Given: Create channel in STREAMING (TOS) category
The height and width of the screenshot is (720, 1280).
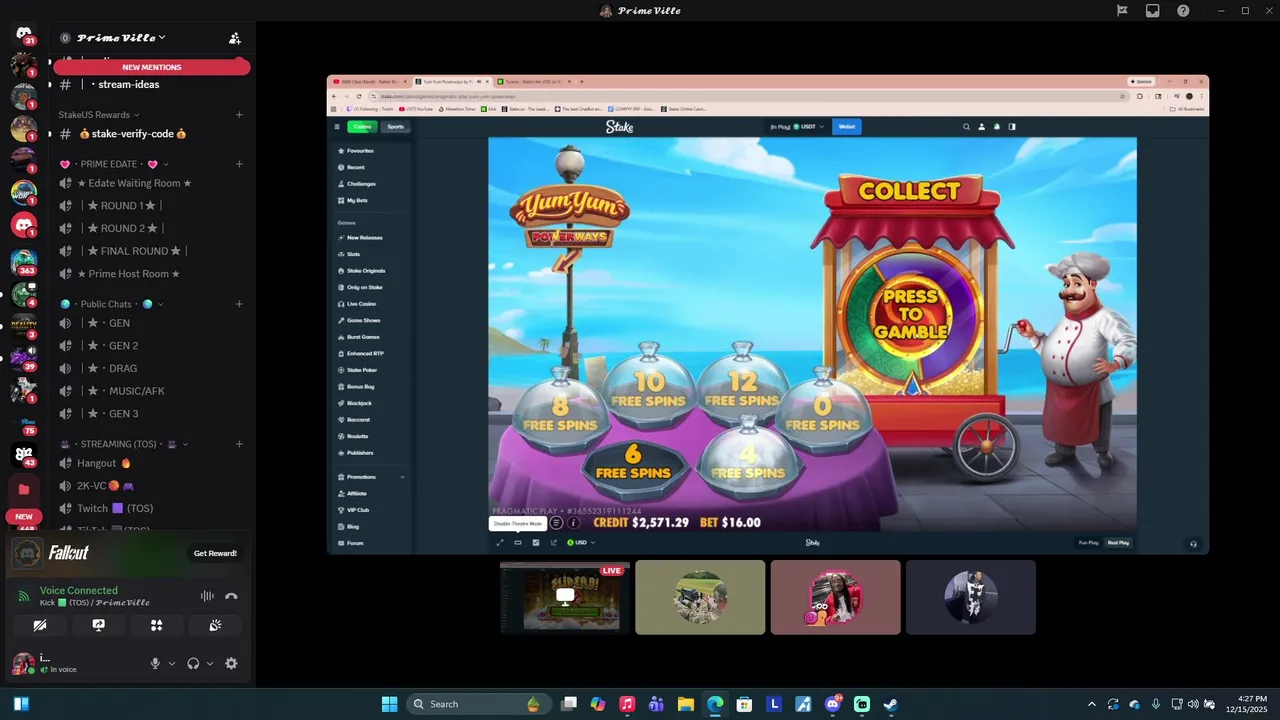Looking at the screenshot, I should (239, 444).
